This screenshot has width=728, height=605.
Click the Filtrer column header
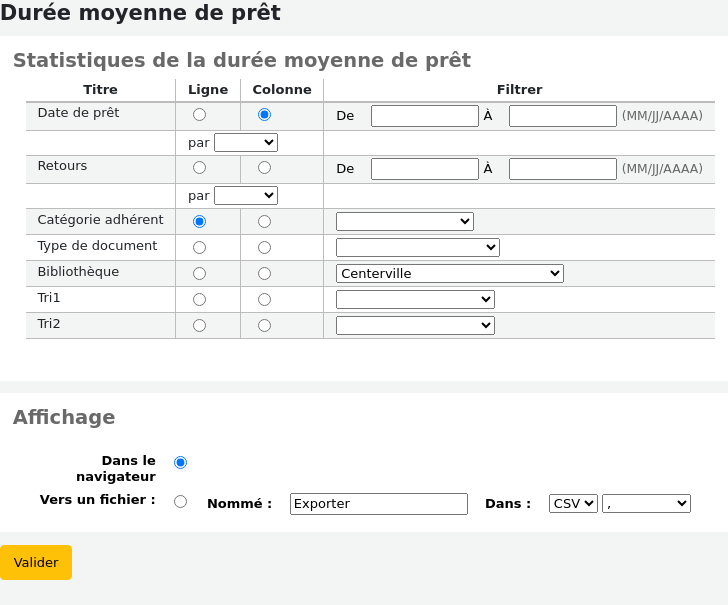pos(520,90)
